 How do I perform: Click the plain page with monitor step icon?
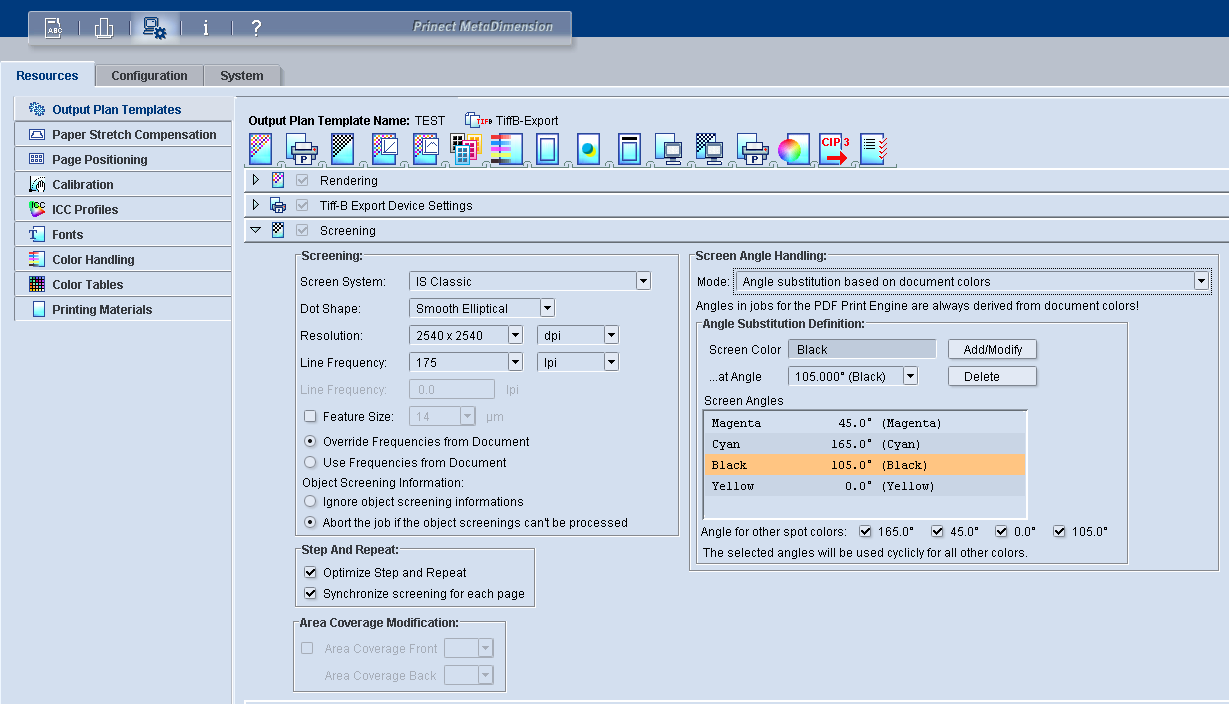click(669, 148)
